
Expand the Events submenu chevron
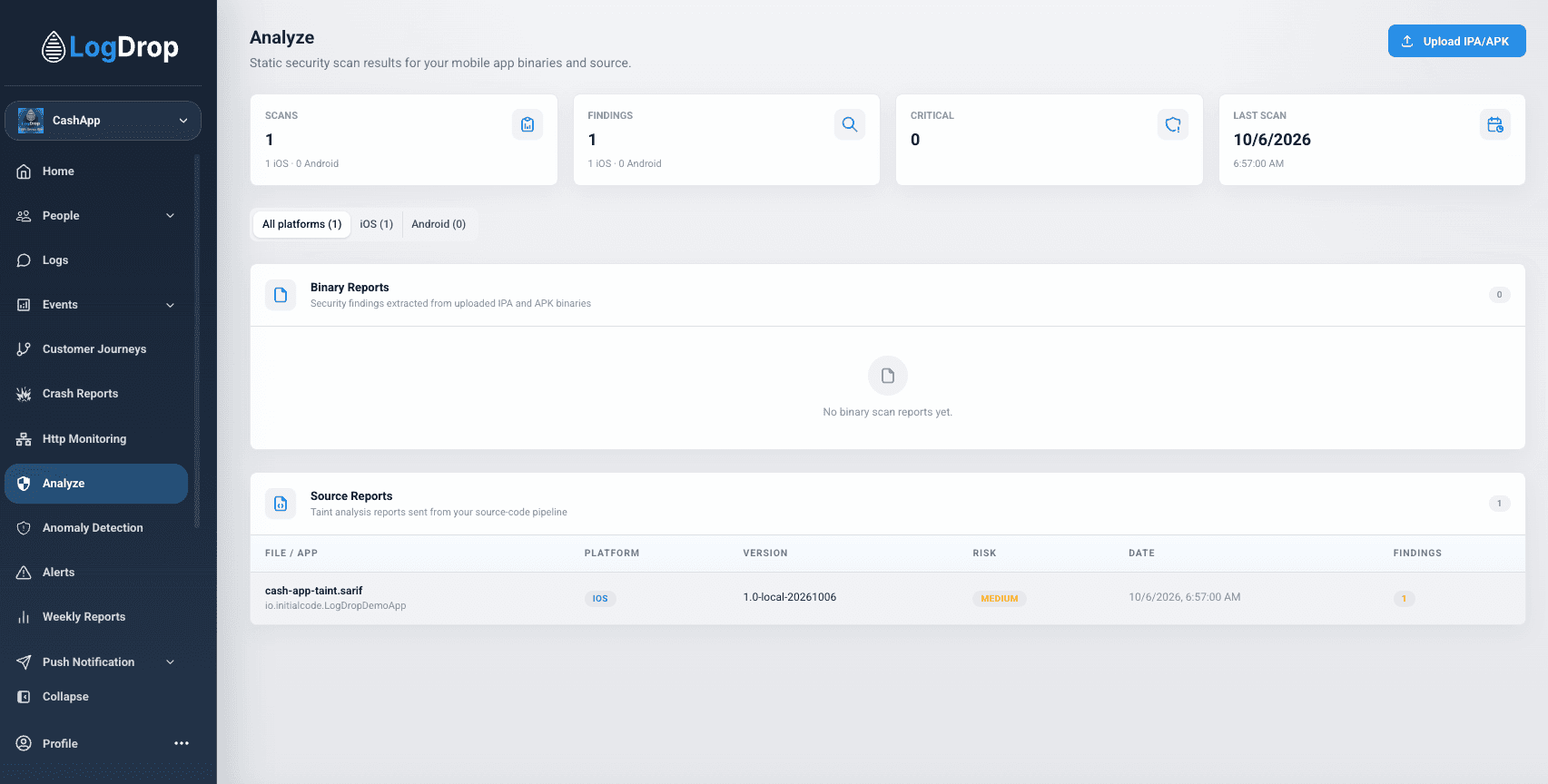(x=170, y=305)
